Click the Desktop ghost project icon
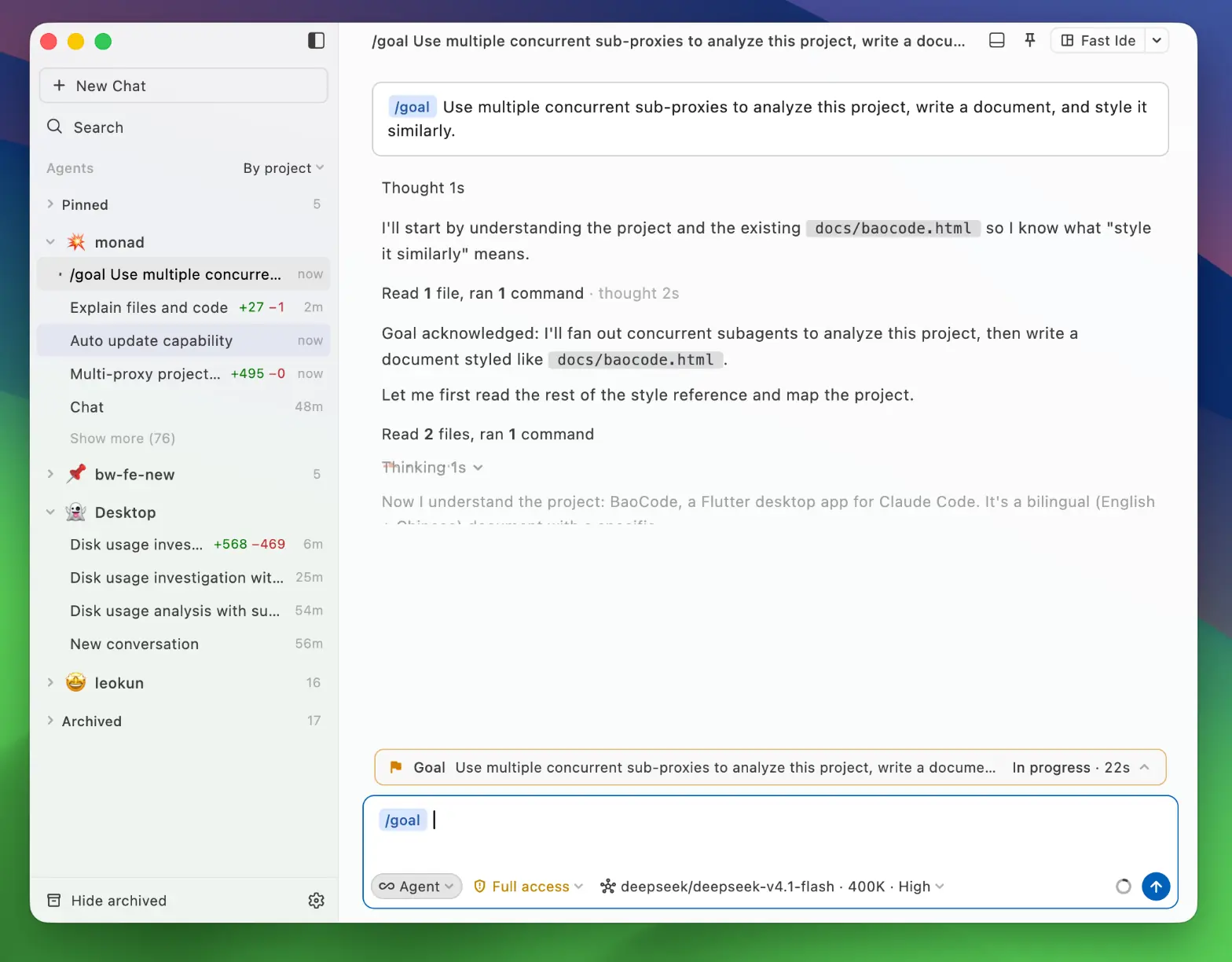The height and width of the screenshot is (962, 1232). [x=76, y=512]
